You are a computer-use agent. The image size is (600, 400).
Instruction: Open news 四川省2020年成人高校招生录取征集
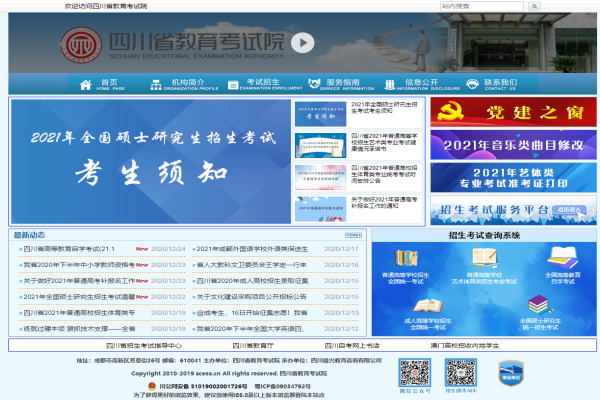click(x=252, y=281)
